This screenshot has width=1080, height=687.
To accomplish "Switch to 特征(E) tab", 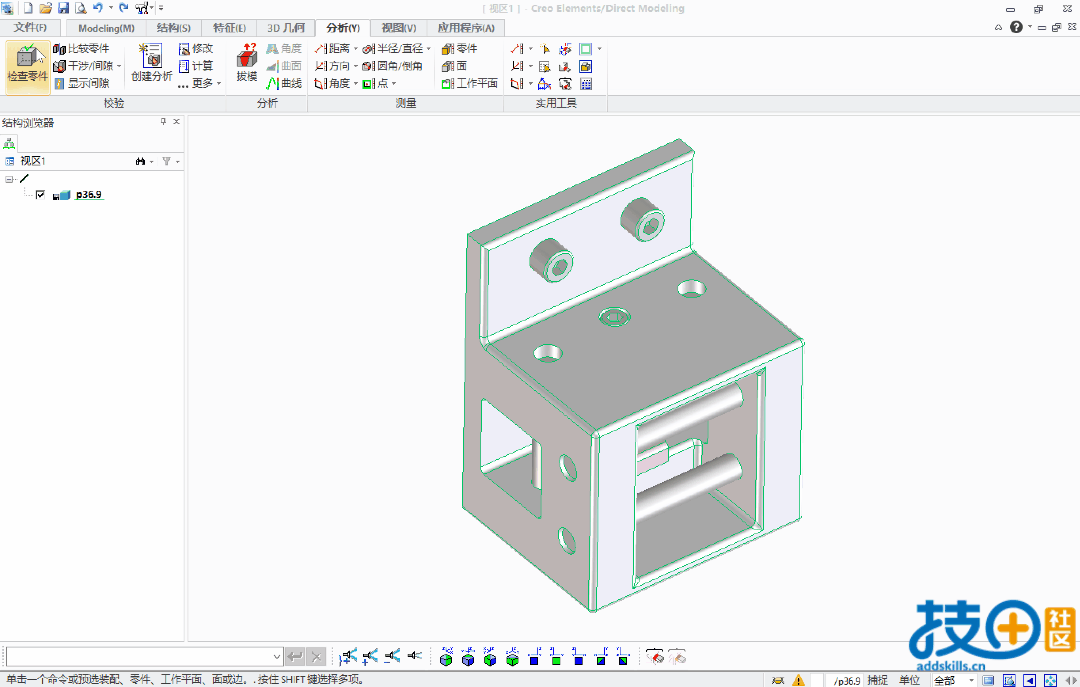I will [229, 28].
